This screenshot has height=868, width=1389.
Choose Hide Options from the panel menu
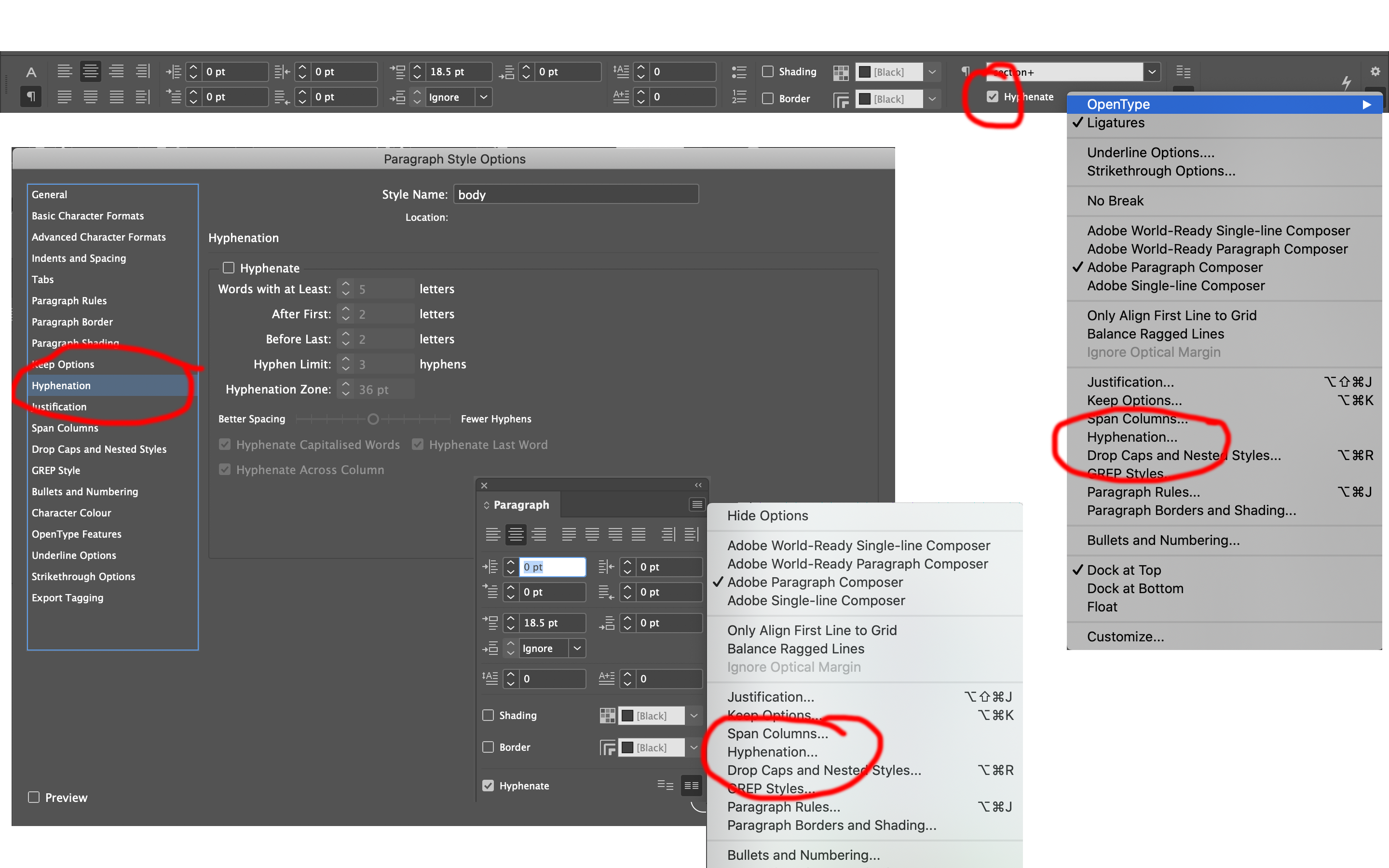[767, 515]
